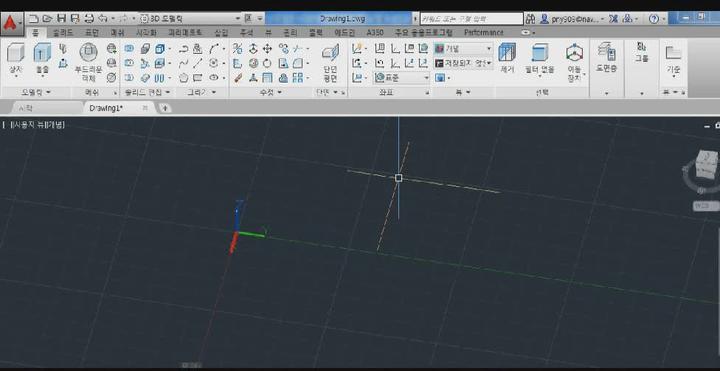Select the Move tool with four arrows

pyautogui.click(x=267, y=48)
